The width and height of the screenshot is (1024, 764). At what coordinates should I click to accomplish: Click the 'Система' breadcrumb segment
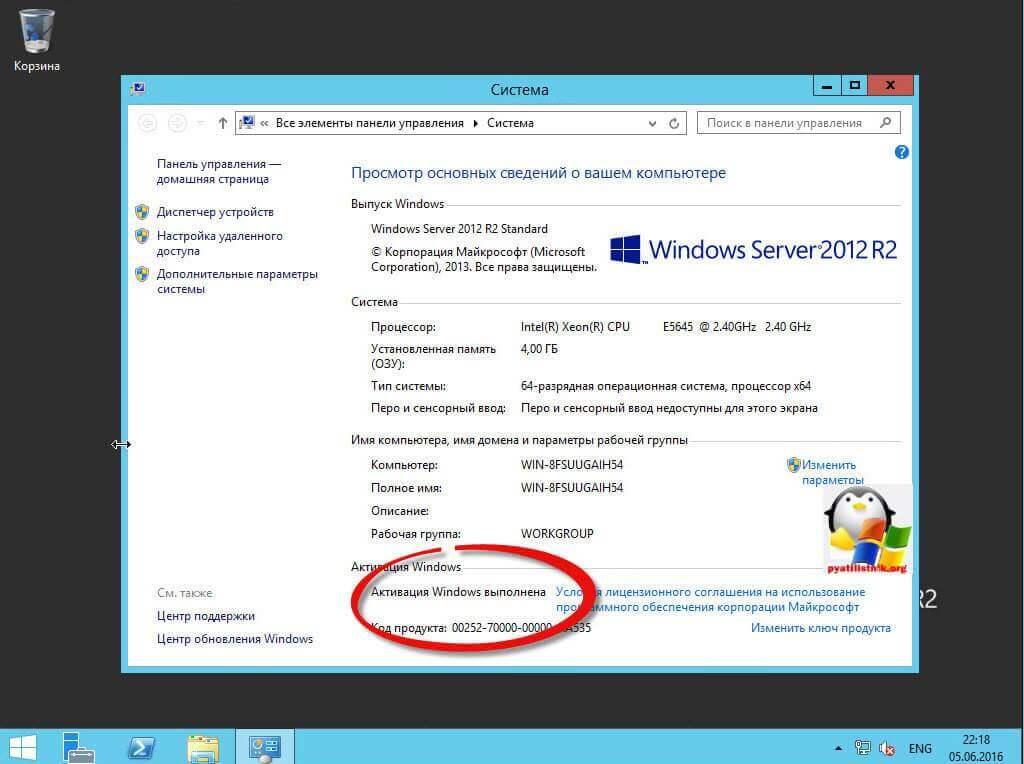(x=510, y=123)
